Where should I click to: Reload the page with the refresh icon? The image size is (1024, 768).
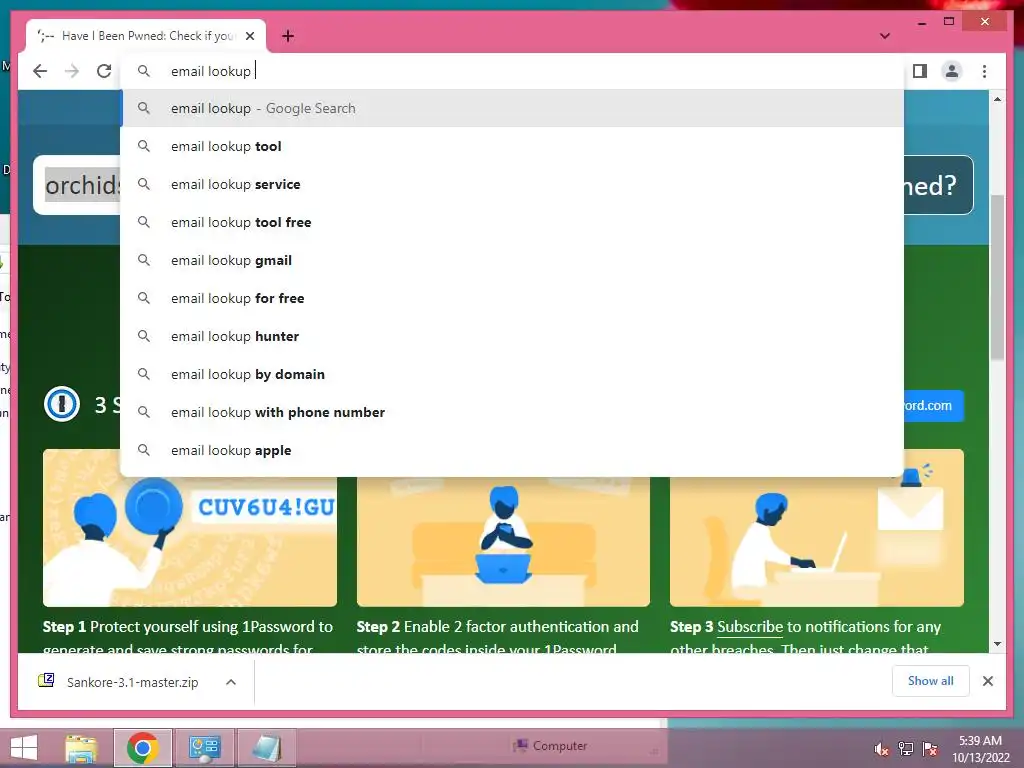104,71
